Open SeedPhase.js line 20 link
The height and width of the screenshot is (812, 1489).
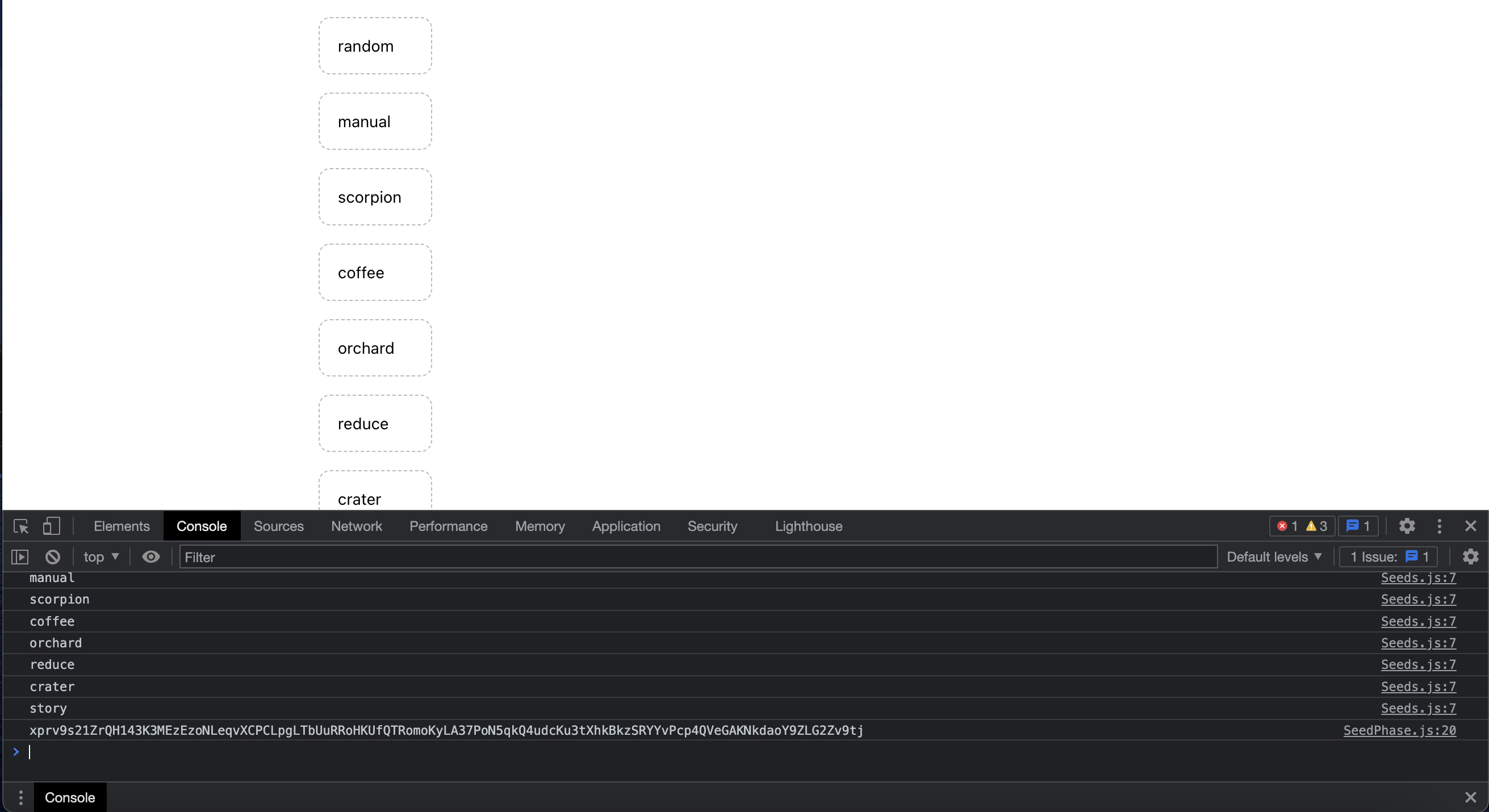coord(1399,730)
